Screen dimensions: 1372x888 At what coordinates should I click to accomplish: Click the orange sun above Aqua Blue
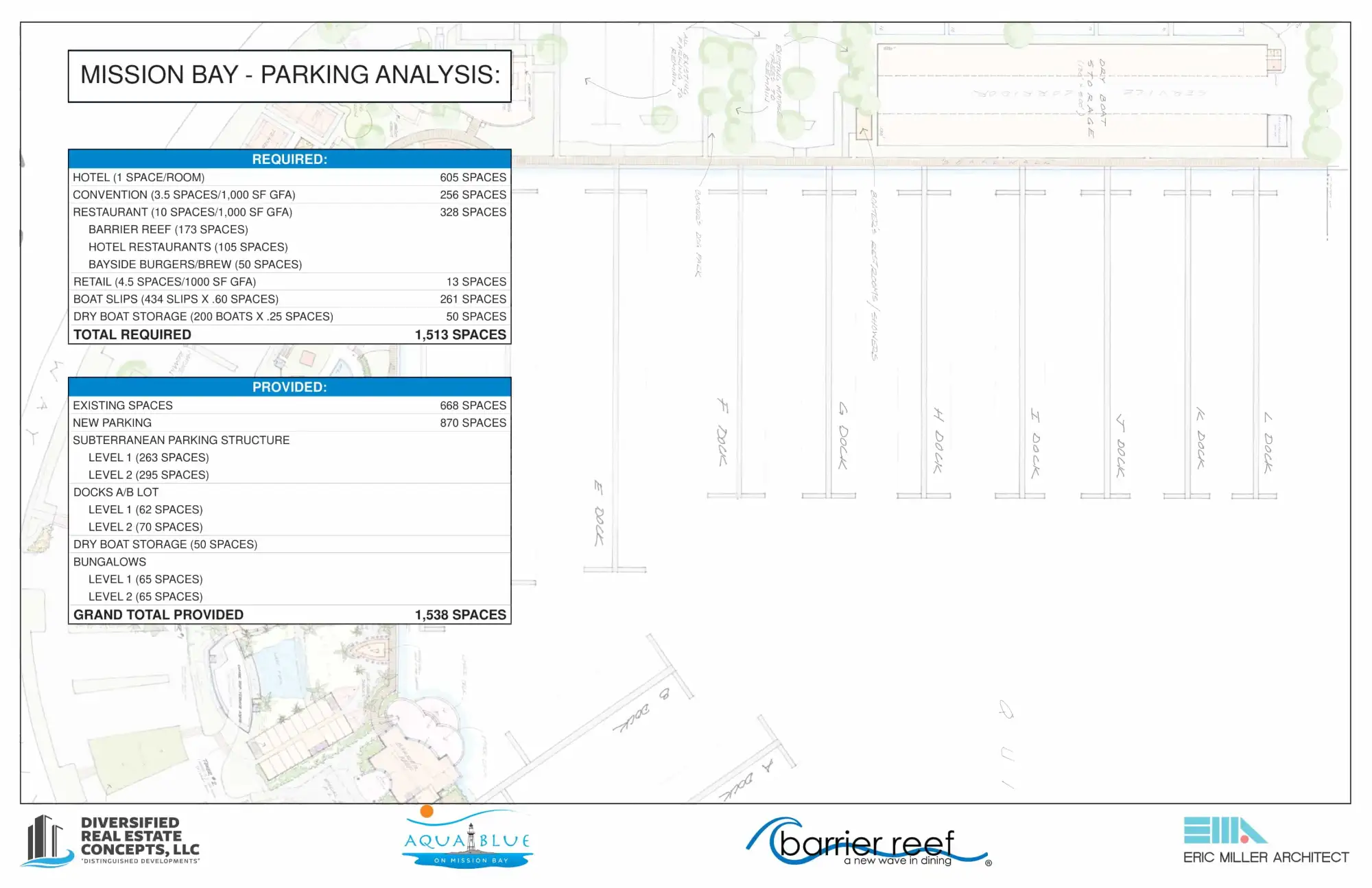[x=427, y=811]
